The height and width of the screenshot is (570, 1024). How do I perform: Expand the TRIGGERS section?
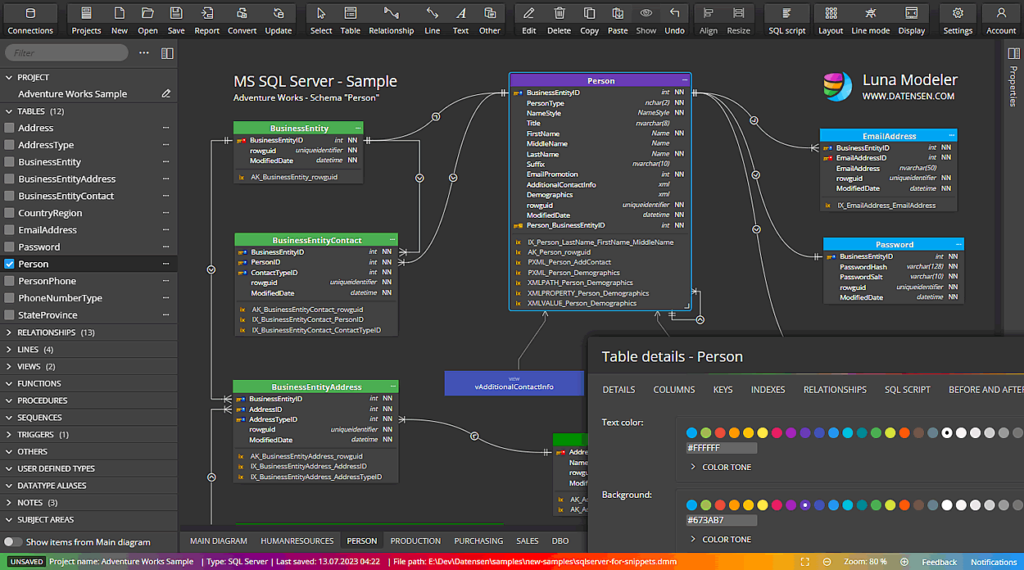pos(9,434)
